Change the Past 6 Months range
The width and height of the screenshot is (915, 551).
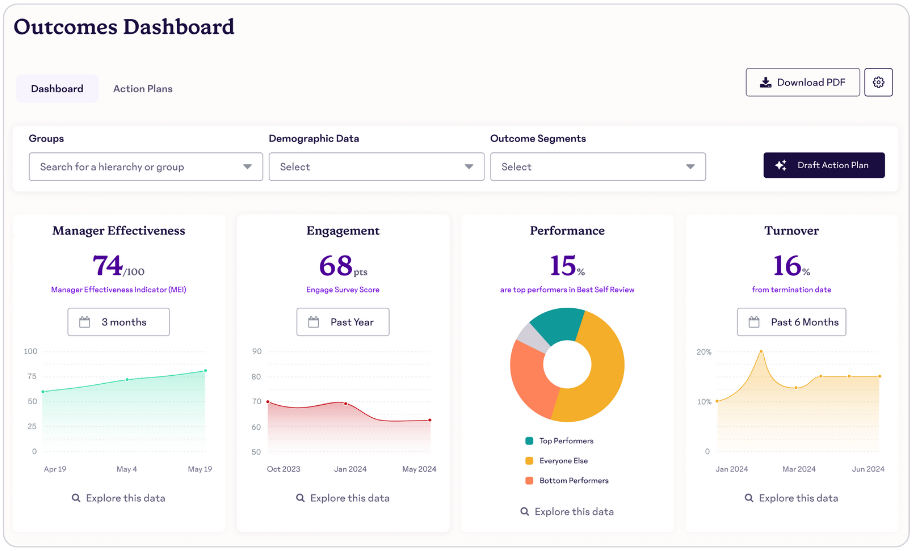(x=791, y=322)
